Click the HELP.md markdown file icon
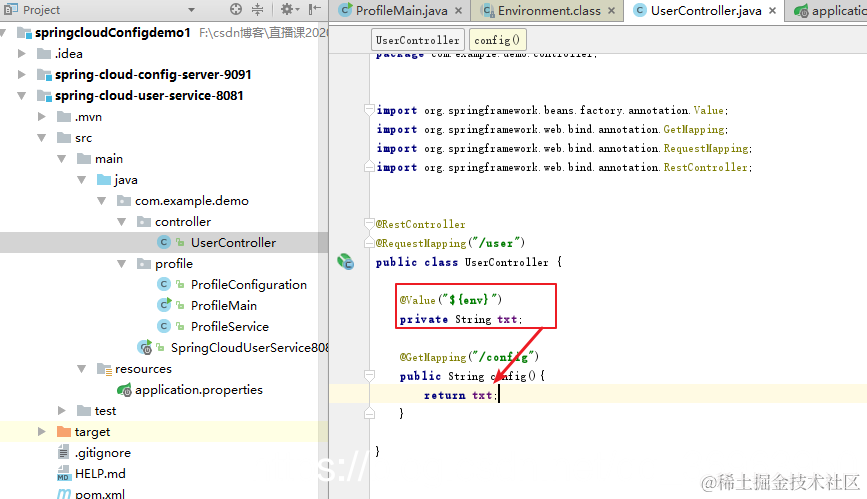Image resolution: width=867 pixels, height=499 pixels. pyautogui.click(x=64, y=474)
